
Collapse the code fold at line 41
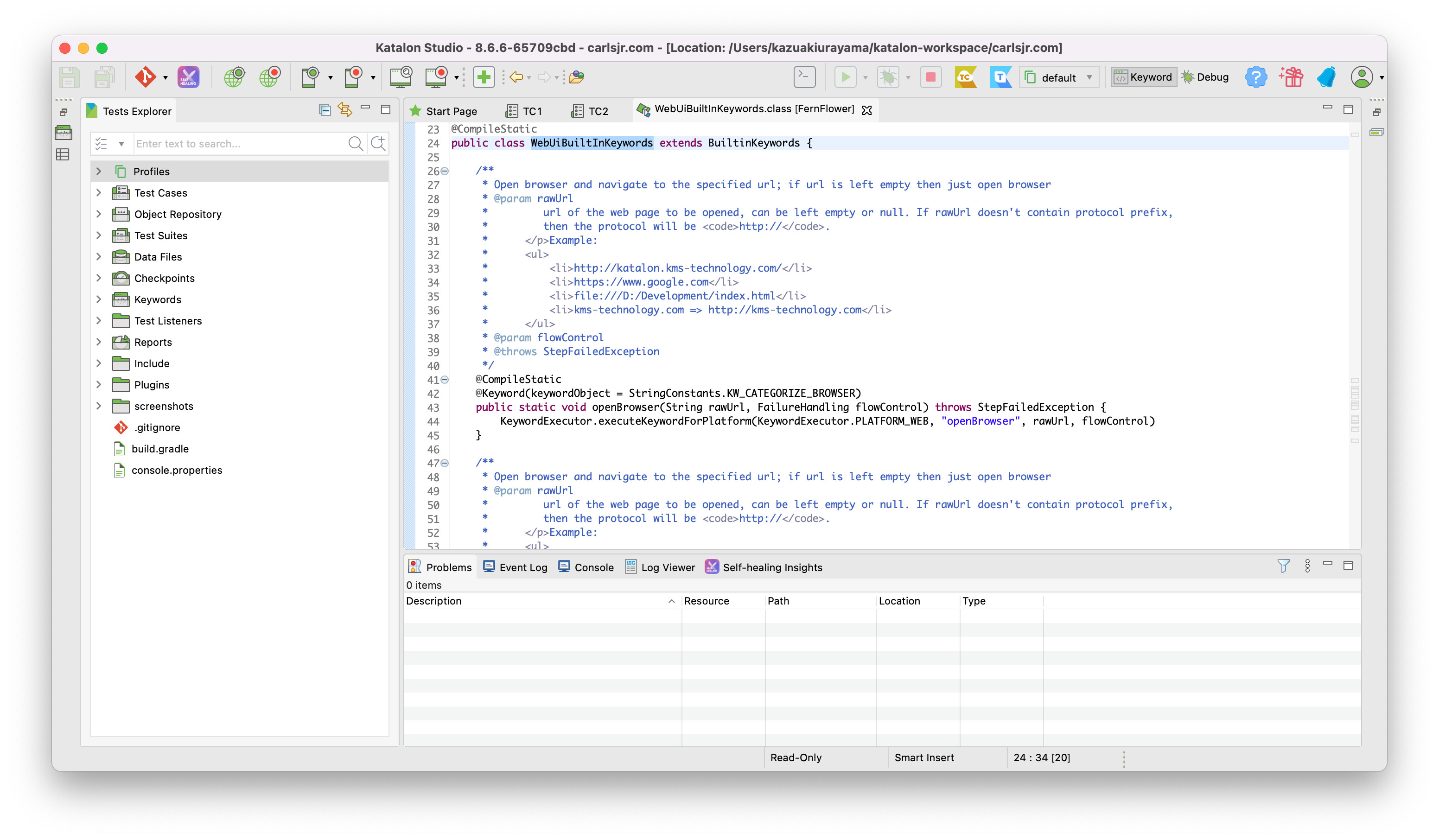(445, 380)
